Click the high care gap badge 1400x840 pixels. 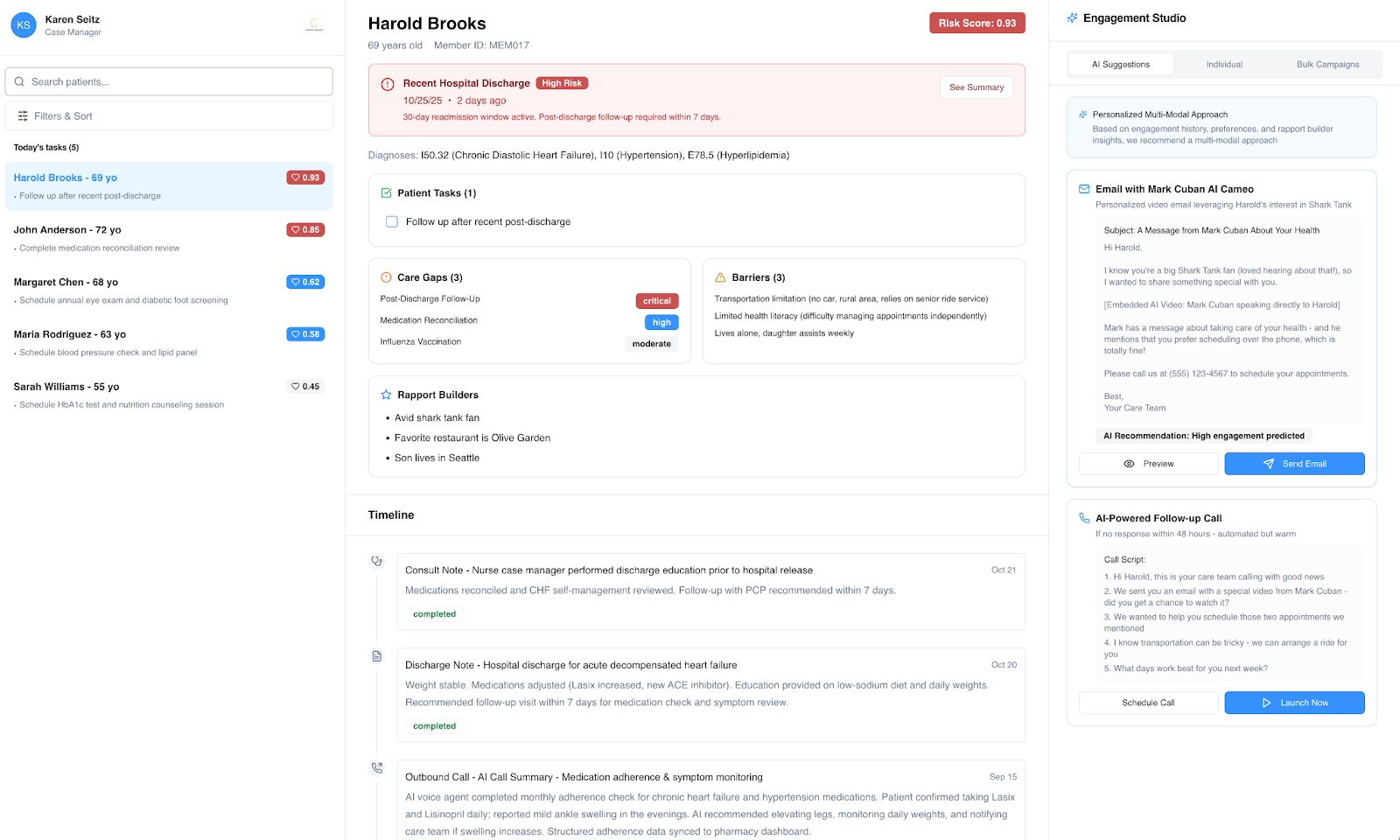[x=661, y=323]
